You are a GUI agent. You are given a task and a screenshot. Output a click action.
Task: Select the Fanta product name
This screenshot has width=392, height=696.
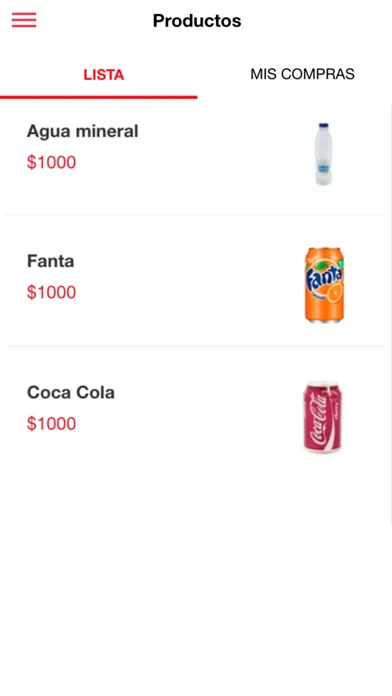tap(51, 261)
